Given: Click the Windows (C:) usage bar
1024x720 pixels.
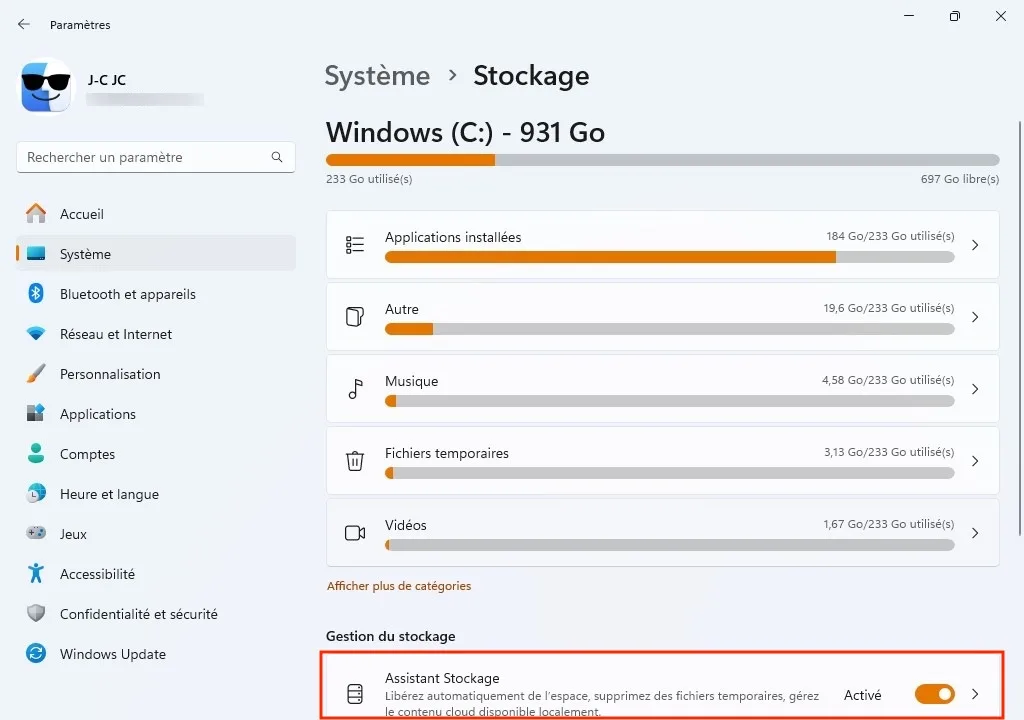Looking at the screenshot, I should coord(662,160).
